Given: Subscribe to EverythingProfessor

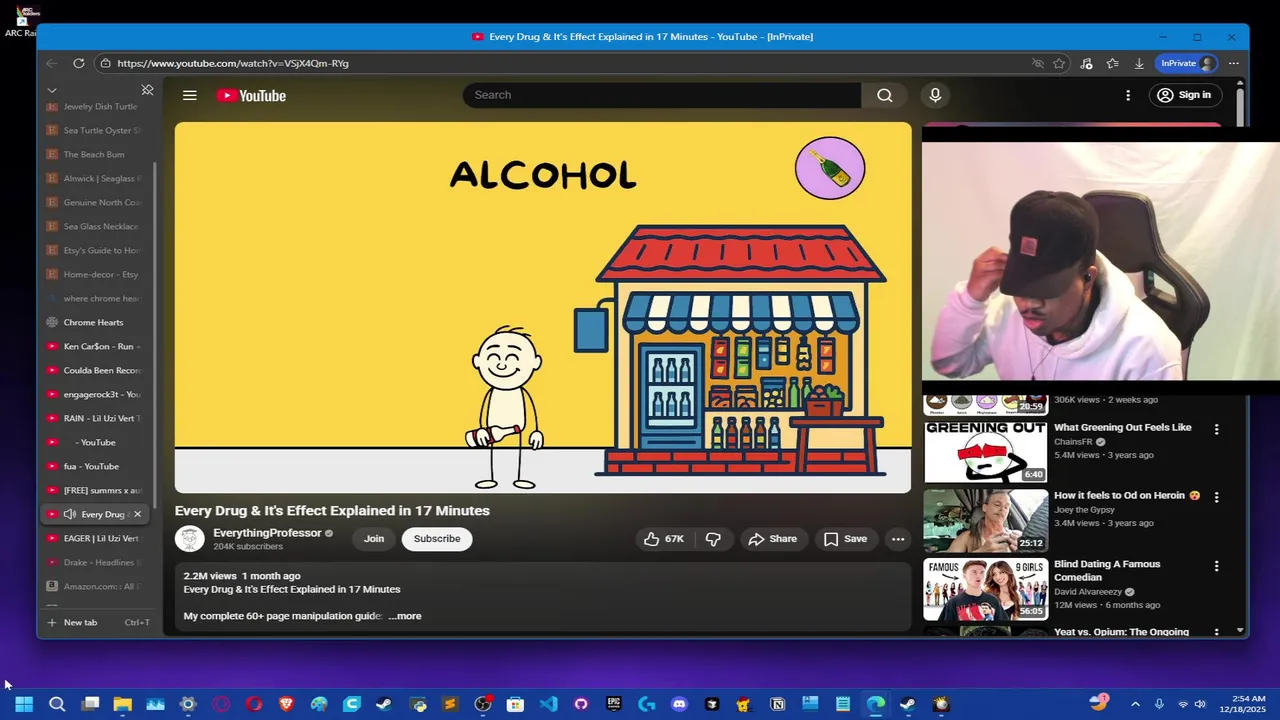Looking at the screenshot, I should pos(437,539).
